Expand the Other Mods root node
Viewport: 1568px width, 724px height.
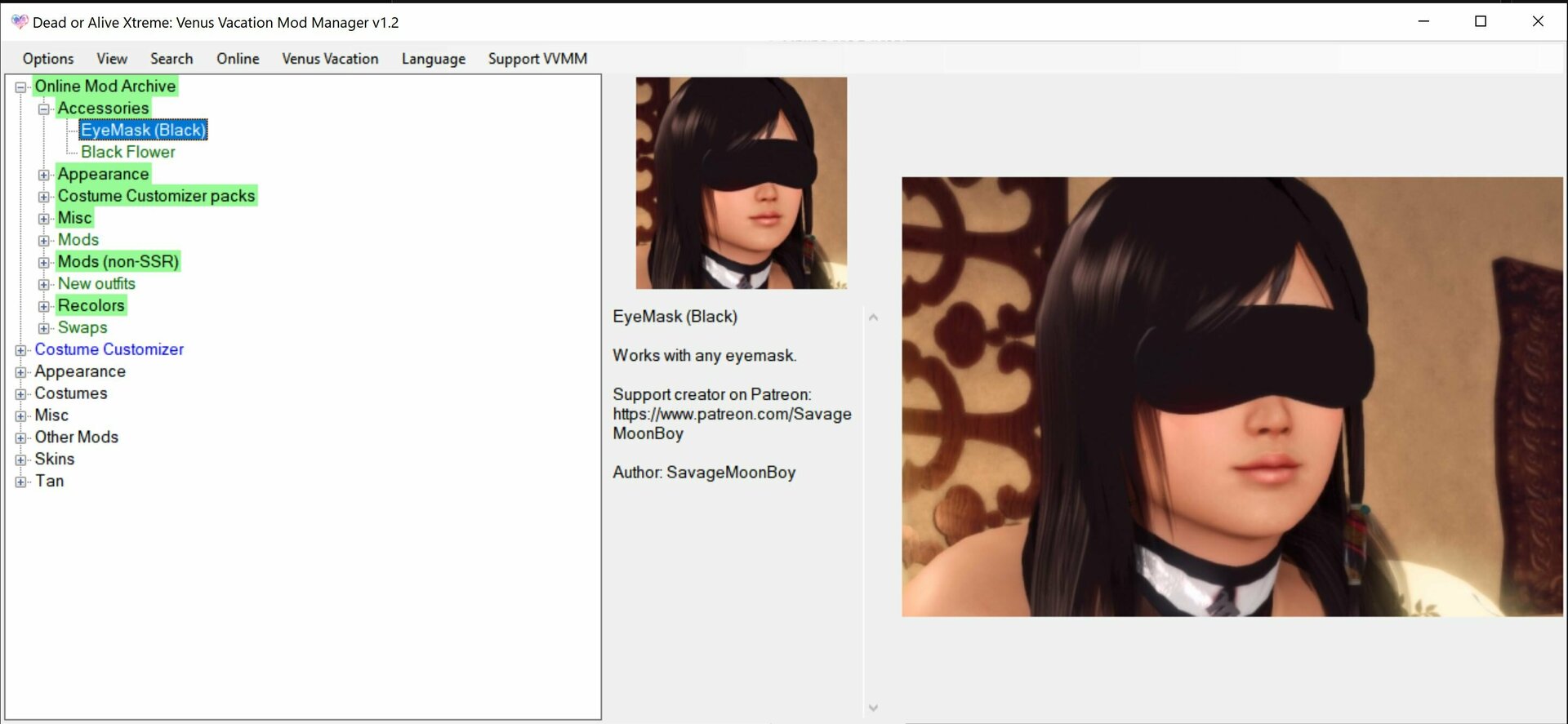pyautogui.click(x=21, y=438)
